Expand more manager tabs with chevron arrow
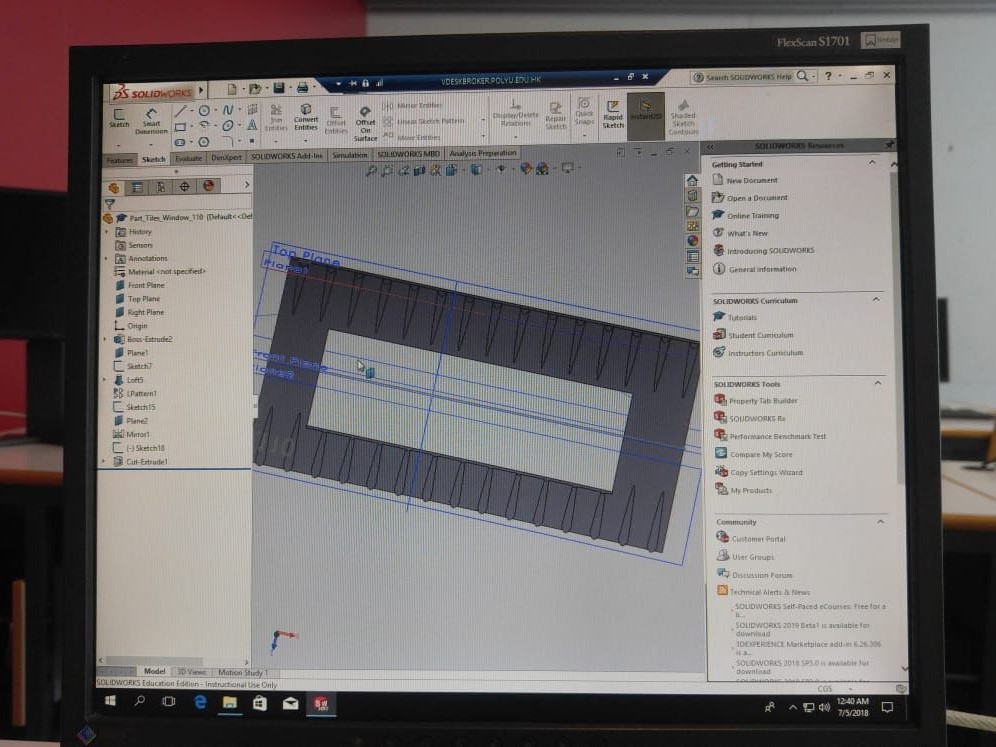The image size is (996, 747). pyautogui.click(x=247, y=184)
